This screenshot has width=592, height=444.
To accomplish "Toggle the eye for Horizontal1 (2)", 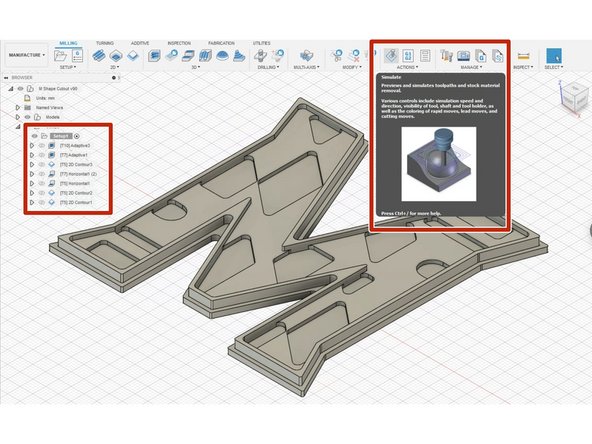I will coord(42,174).
